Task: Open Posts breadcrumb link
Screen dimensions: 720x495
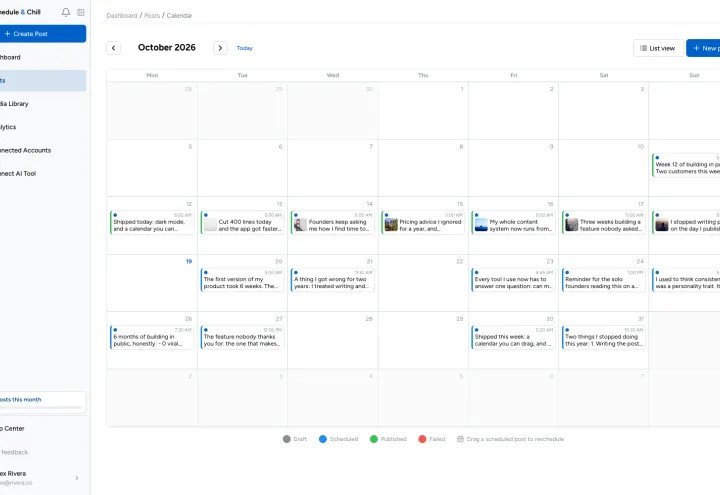Action: click(152, 16)
